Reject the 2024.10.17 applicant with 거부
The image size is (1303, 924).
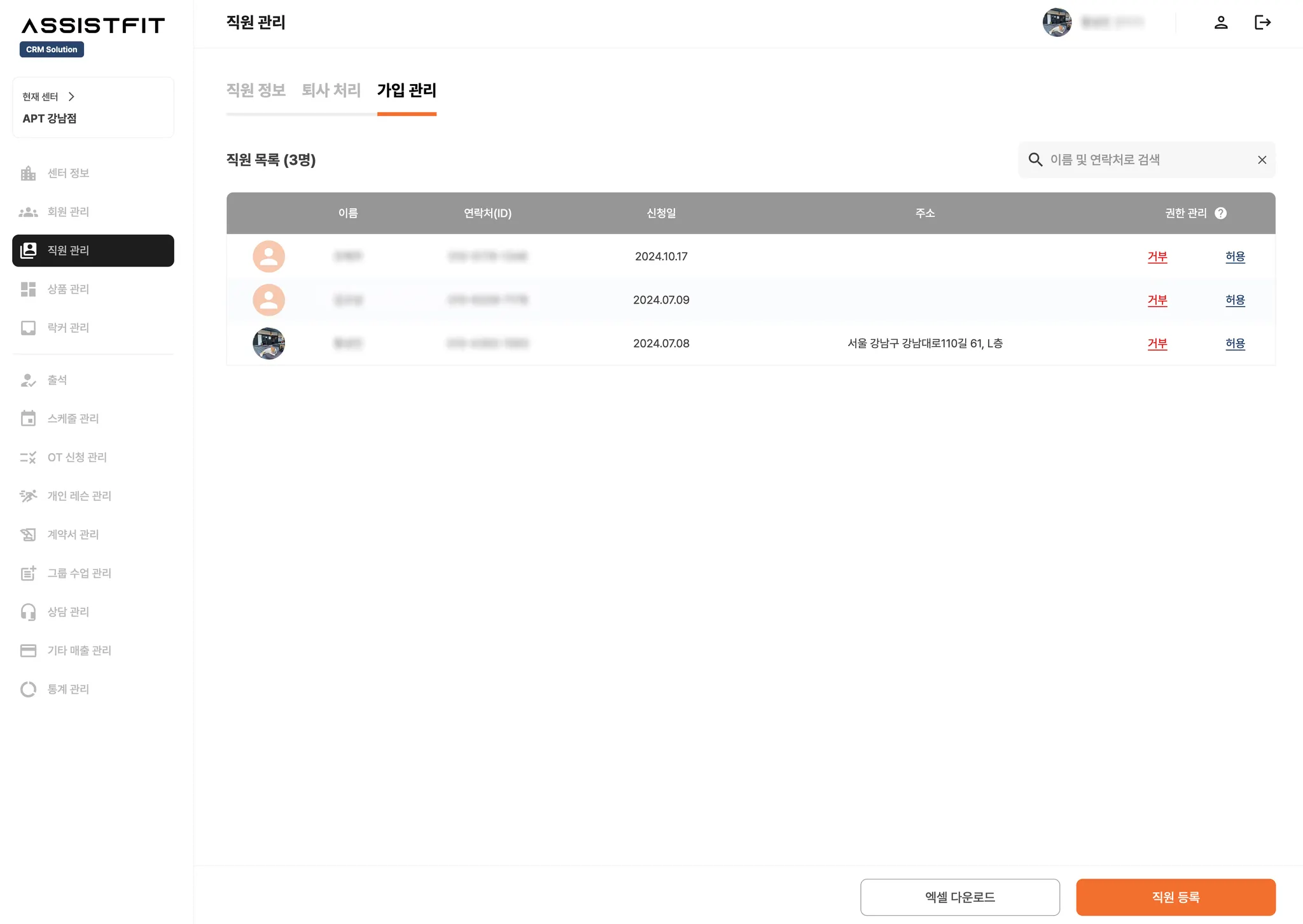[1157, 256]
